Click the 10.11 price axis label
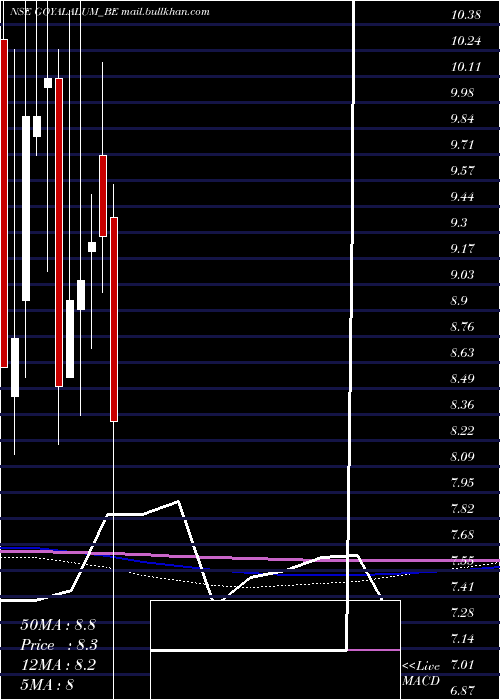The width and height of the screenshot is (500, 700). (466, 67)
